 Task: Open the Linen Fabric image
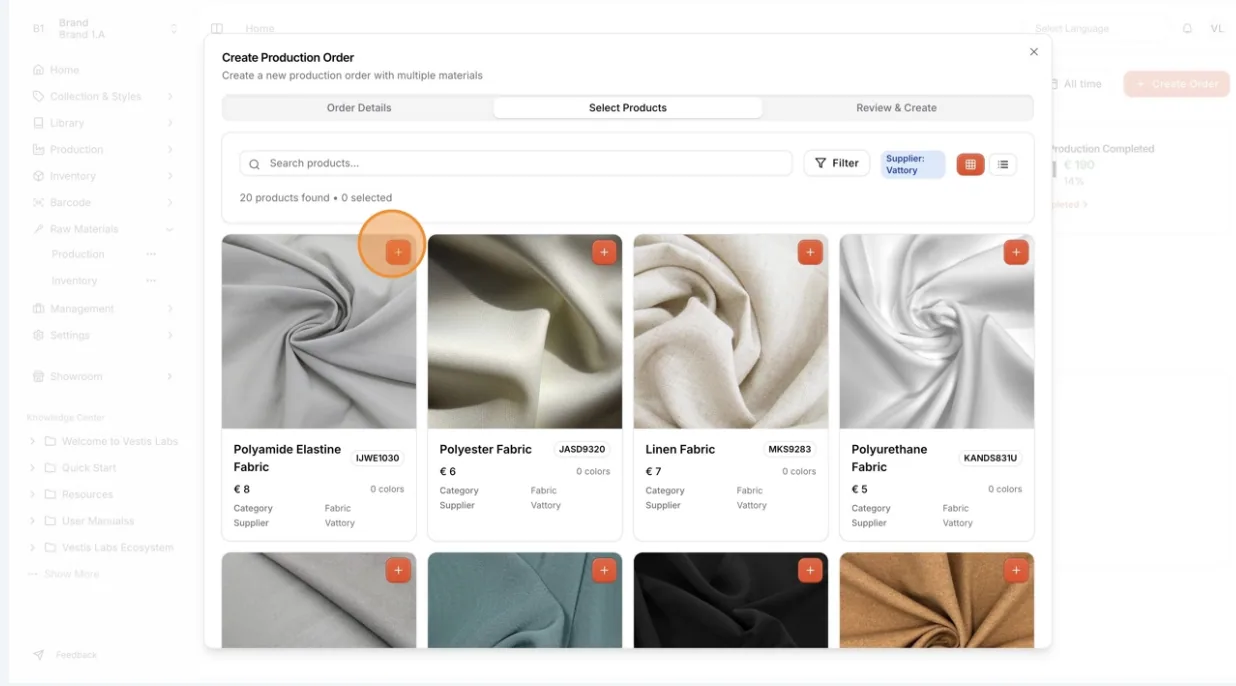coord(731,332)
